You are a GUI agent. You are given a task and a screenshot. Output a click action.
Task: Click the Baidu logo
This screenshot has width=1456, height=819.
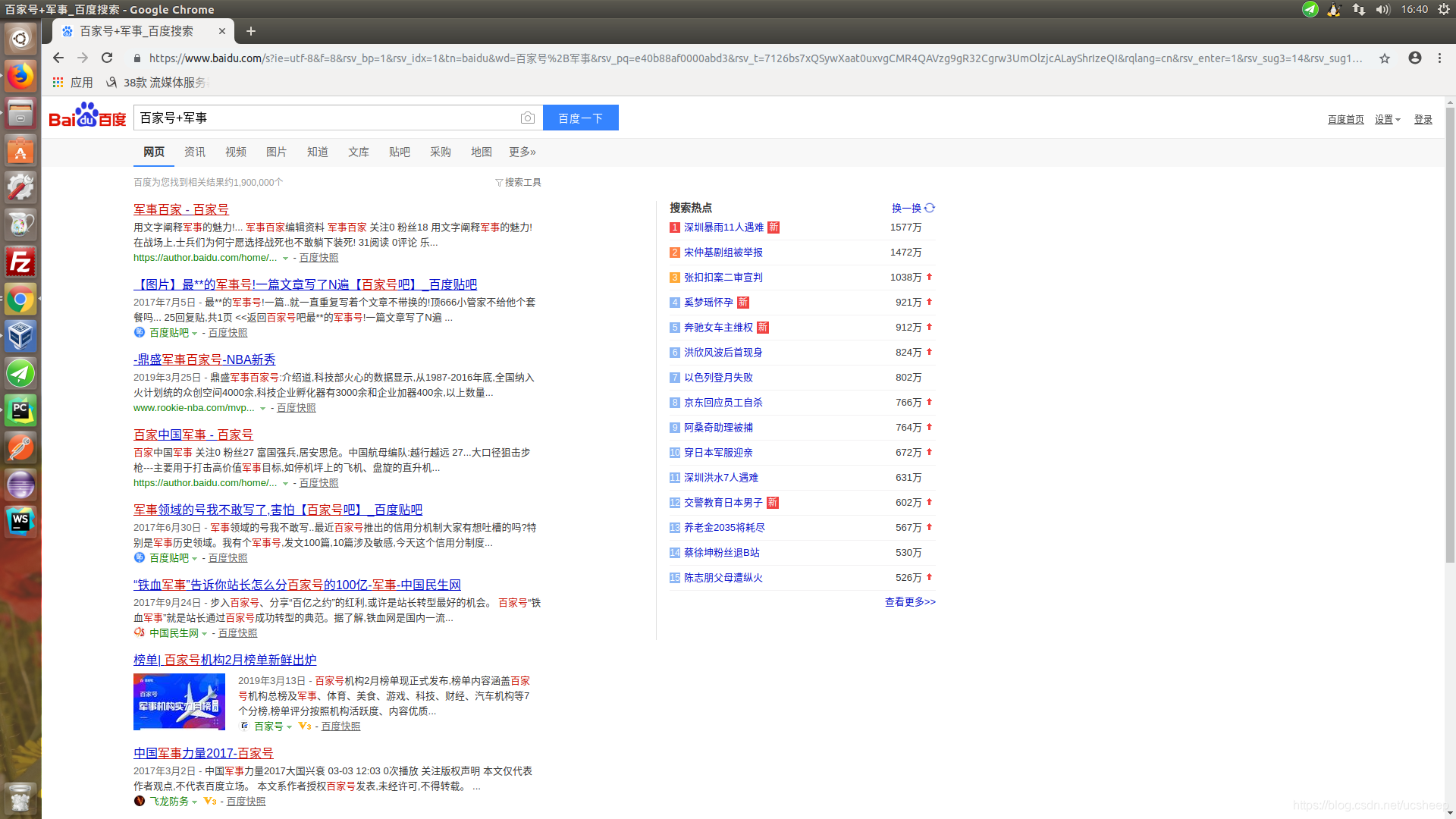click(x=87, y=115)
